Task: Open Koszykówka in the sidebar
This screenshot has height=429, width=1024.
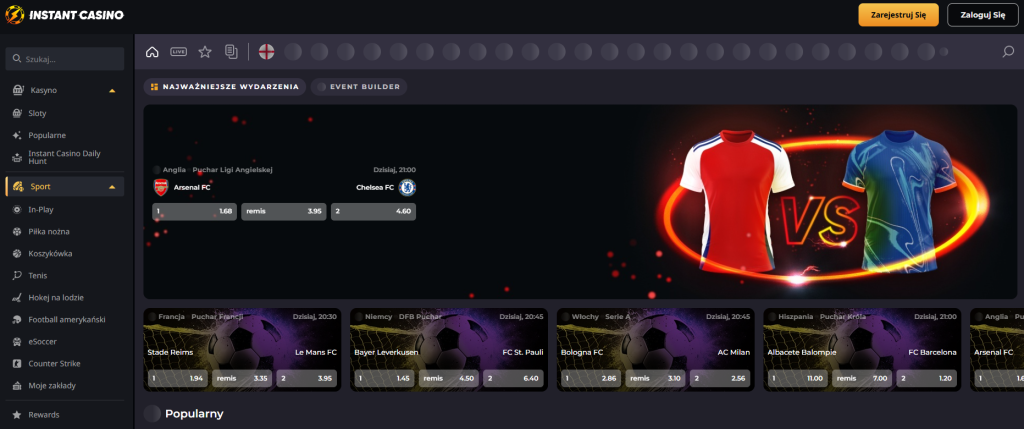Action: (50, 253)
